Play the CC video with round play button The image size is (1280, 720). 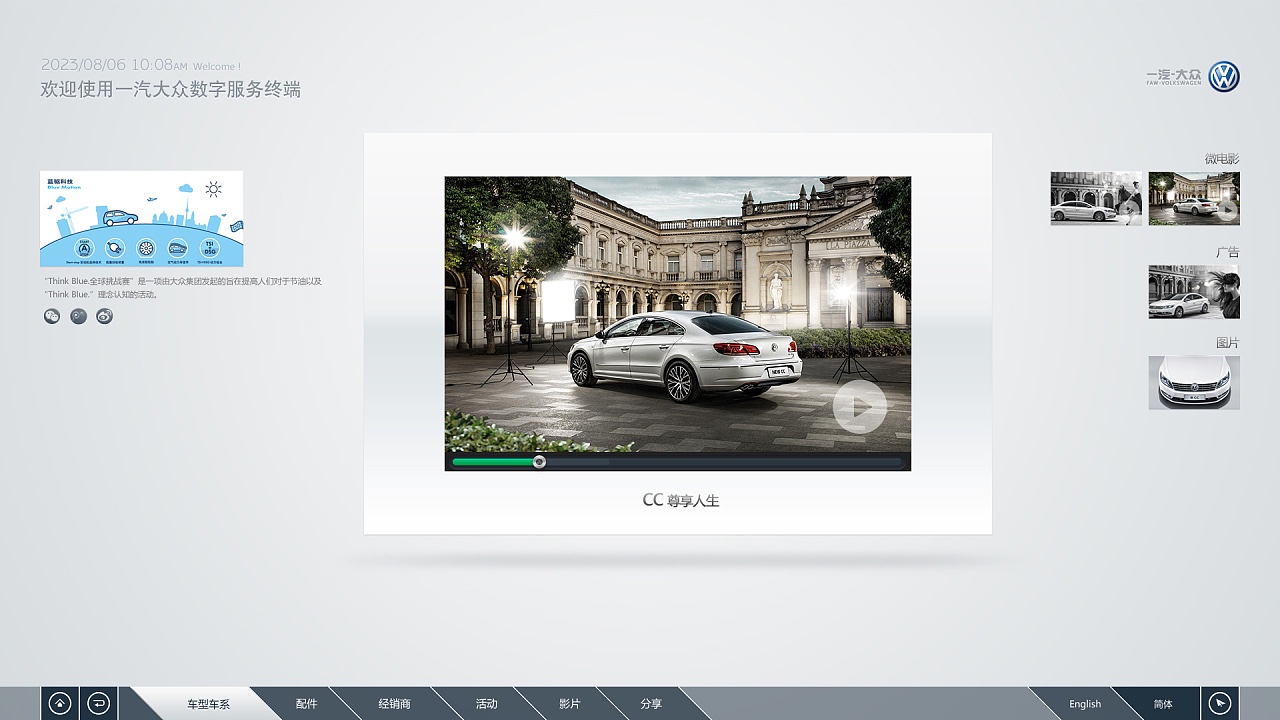point(860,406)
